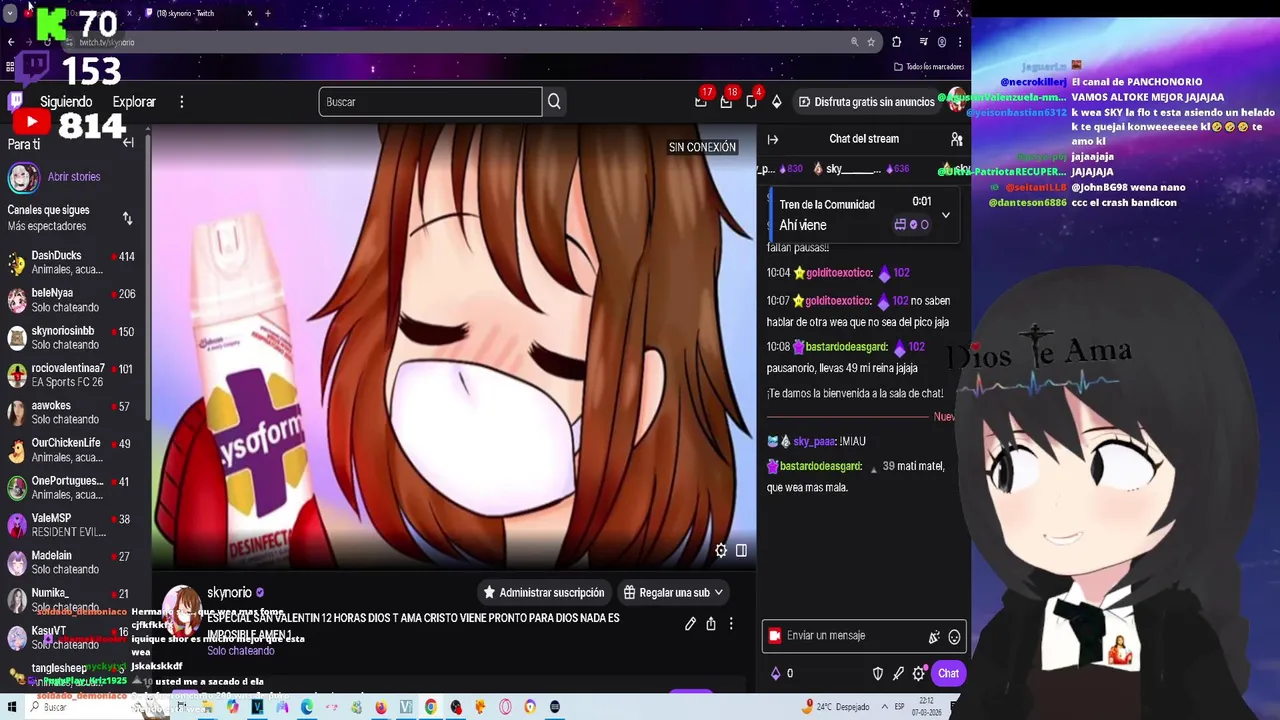Click sky_paaa username in chat
The width and height of the screenshot is (1280, 720).
814,441
